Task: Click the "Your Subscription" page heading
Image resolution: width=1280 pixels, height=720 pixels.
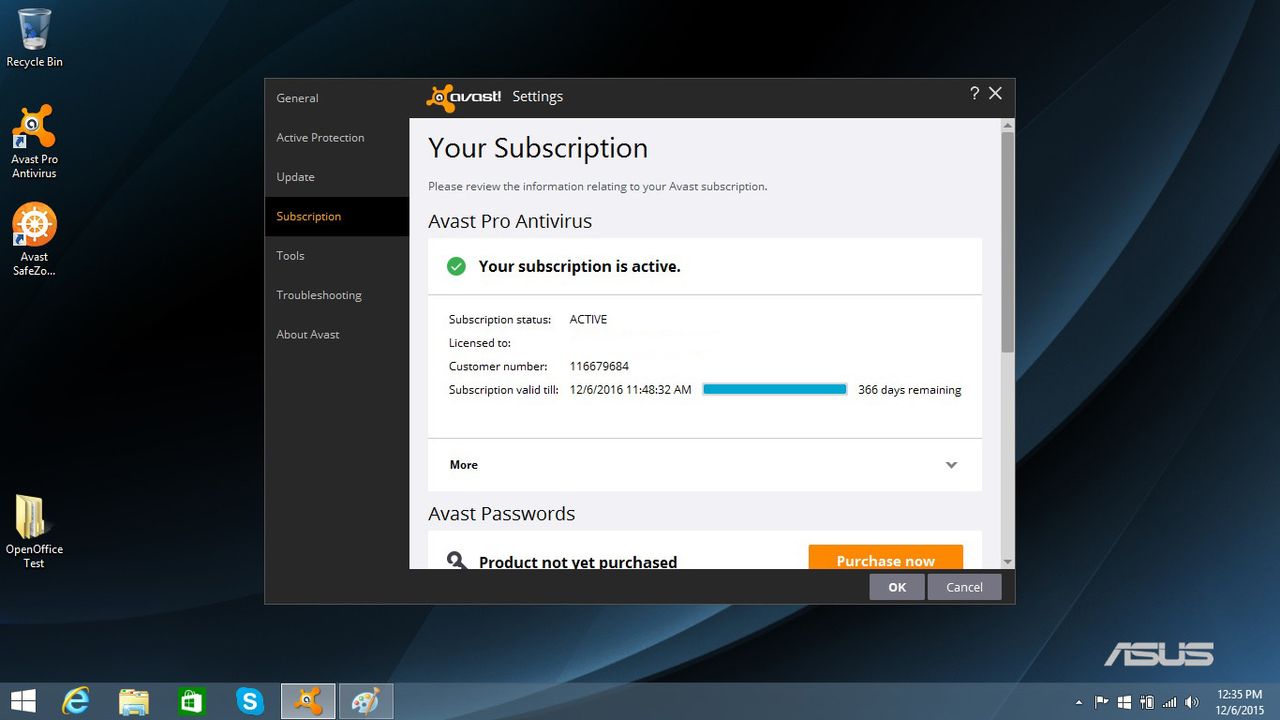Action: pos(538,148)
